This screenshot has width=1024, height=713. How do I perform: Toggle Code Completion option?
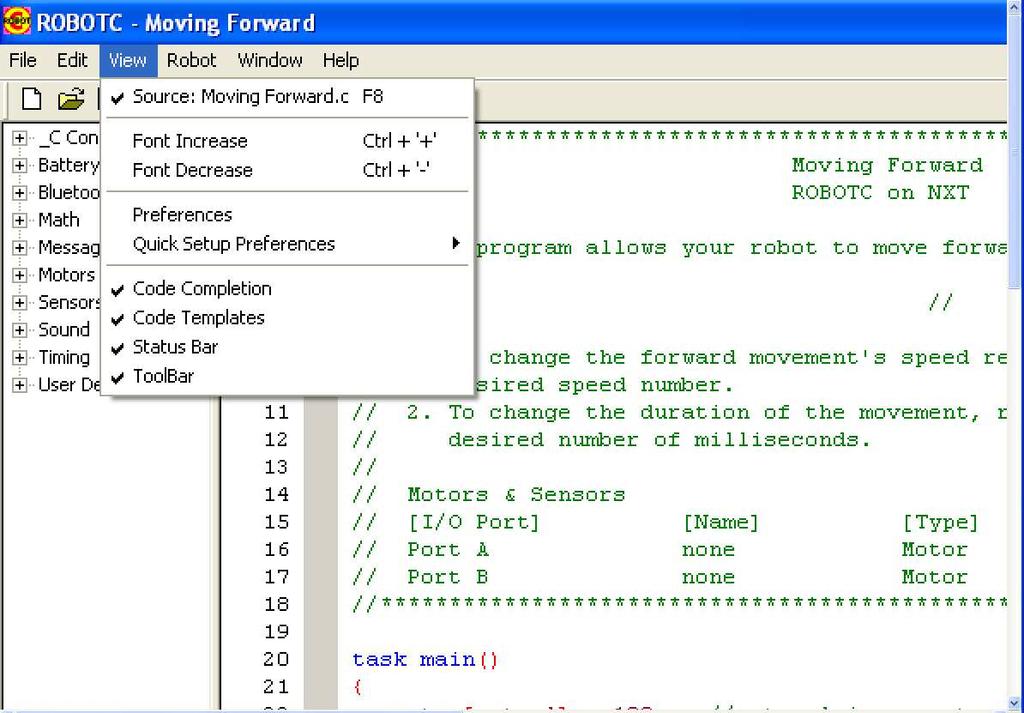pos(287,289)
